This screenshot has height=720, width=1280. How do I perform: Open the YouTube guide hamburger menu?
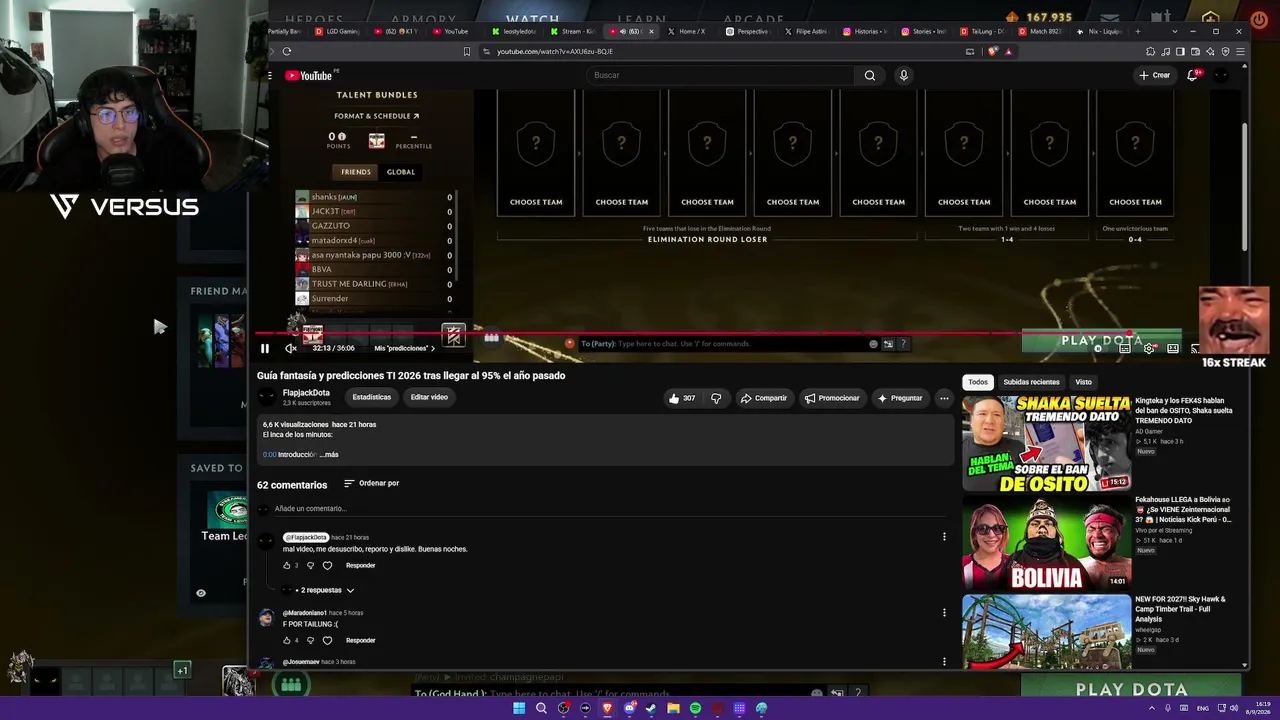tap(269, 75)
